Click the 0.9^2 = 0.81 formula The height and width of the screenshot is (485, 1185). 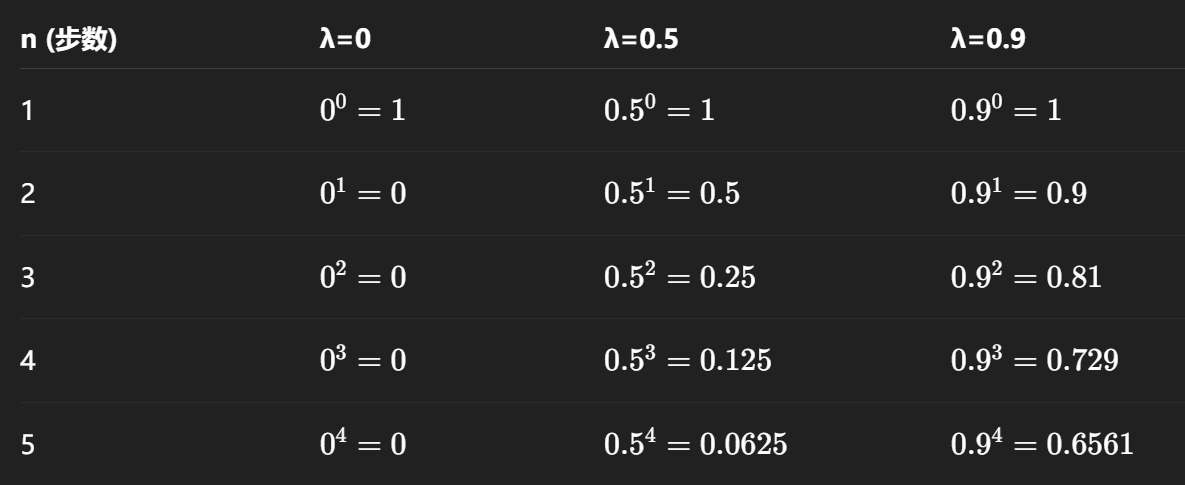tap(1026, 277)
